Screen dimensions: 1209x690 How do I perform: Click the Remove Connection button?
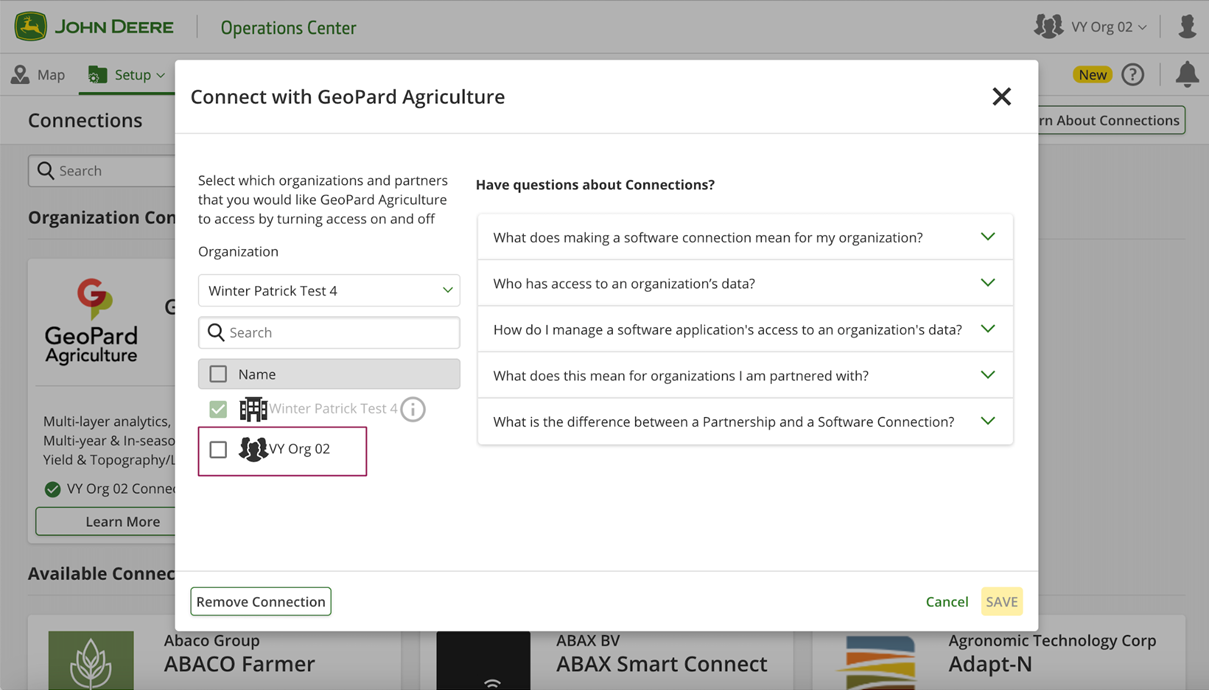pyautogui.click(x=261, y=602)
